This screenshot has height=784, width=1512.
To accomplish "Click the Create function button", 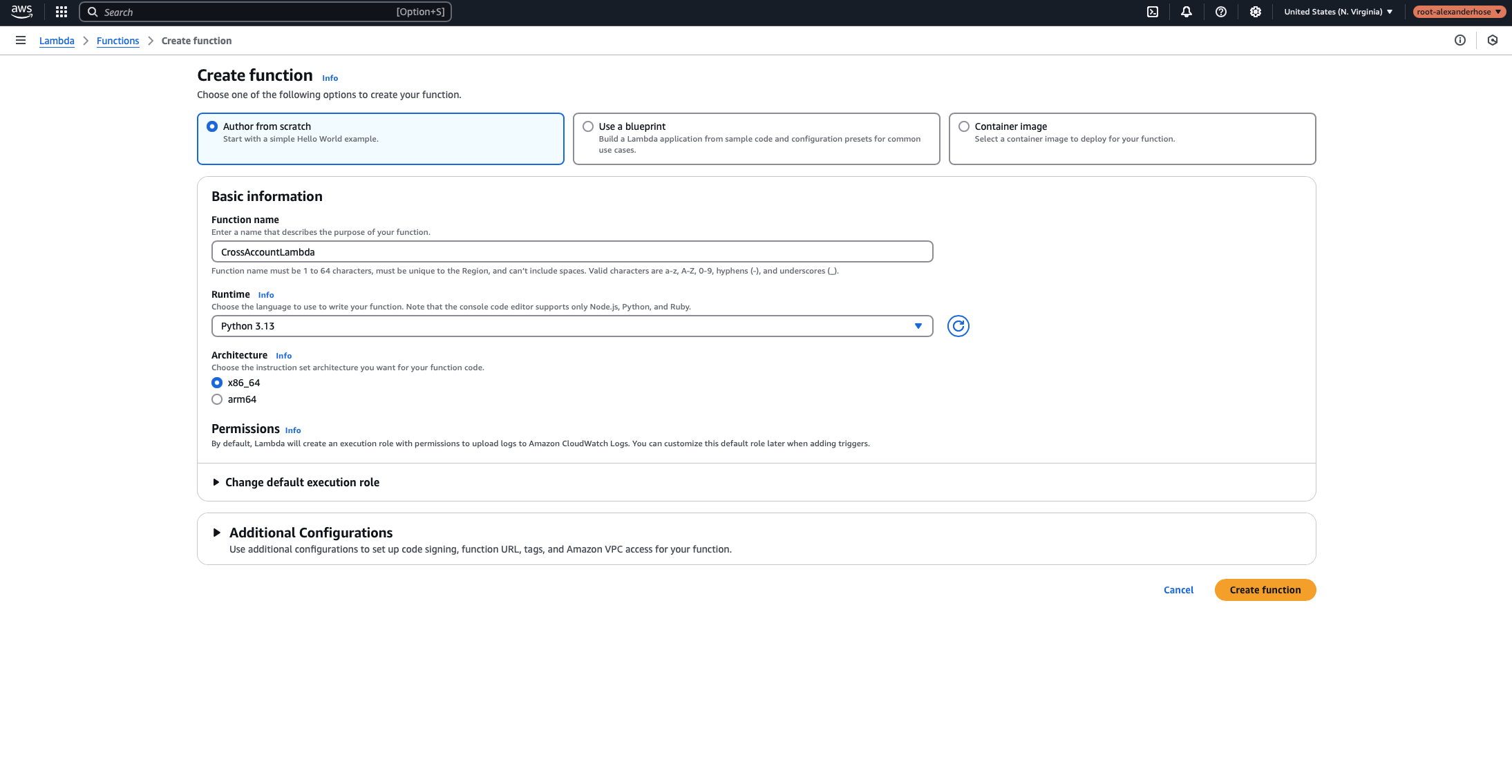I will click(1265, 589).
